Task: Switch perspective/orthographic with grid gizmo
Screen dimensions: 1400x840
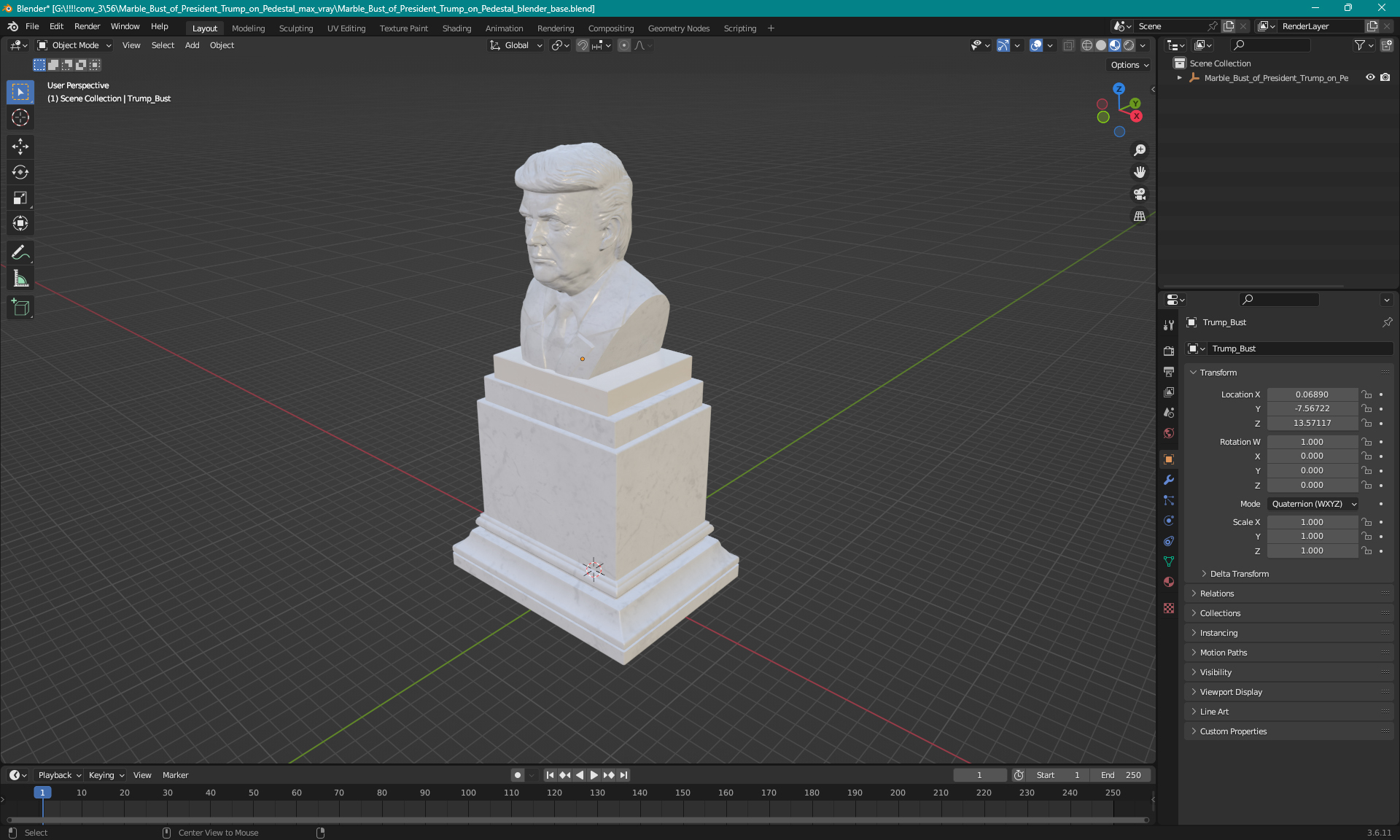Action: point(1140,217)
